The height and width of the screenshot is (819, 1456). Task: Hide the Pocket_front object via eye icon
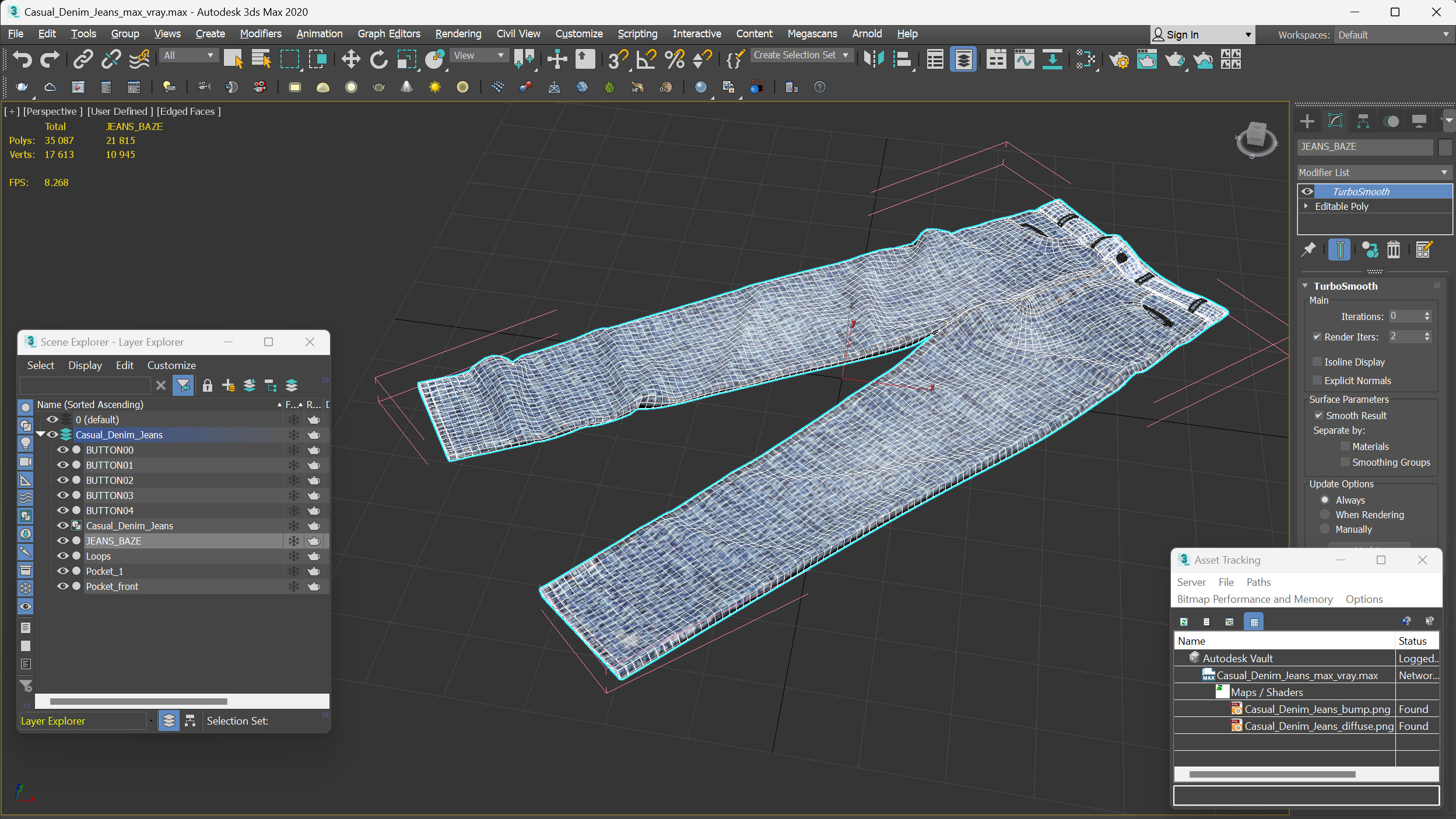pyautogui.click(x=62, y=586)
